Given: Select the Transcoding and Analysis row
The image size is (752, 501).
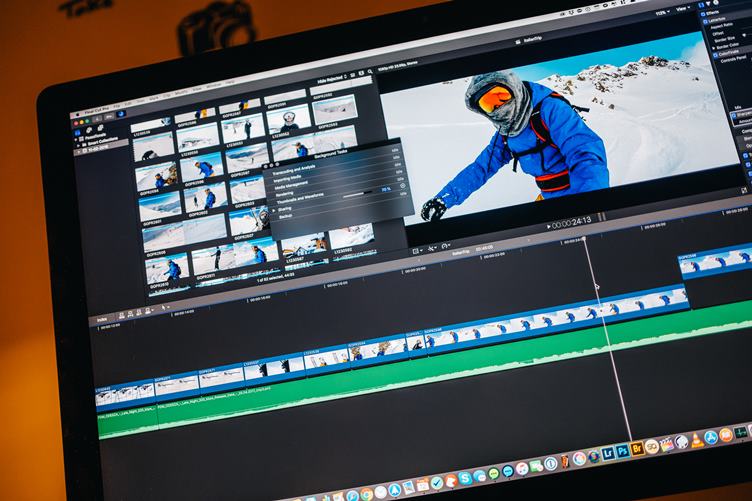Looking at the screenshot, I should (336, 162).
